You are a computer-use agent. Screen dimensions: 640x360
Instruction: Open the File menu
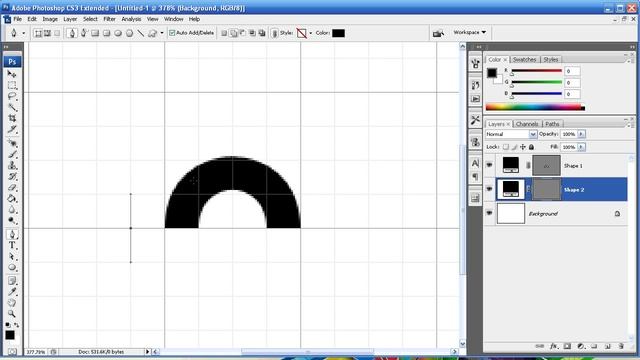click(x=18, y=19)
